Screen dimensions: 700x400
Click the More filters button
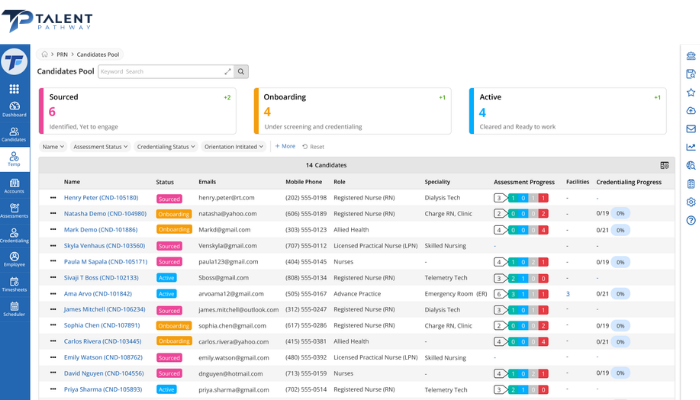[285, 146]
